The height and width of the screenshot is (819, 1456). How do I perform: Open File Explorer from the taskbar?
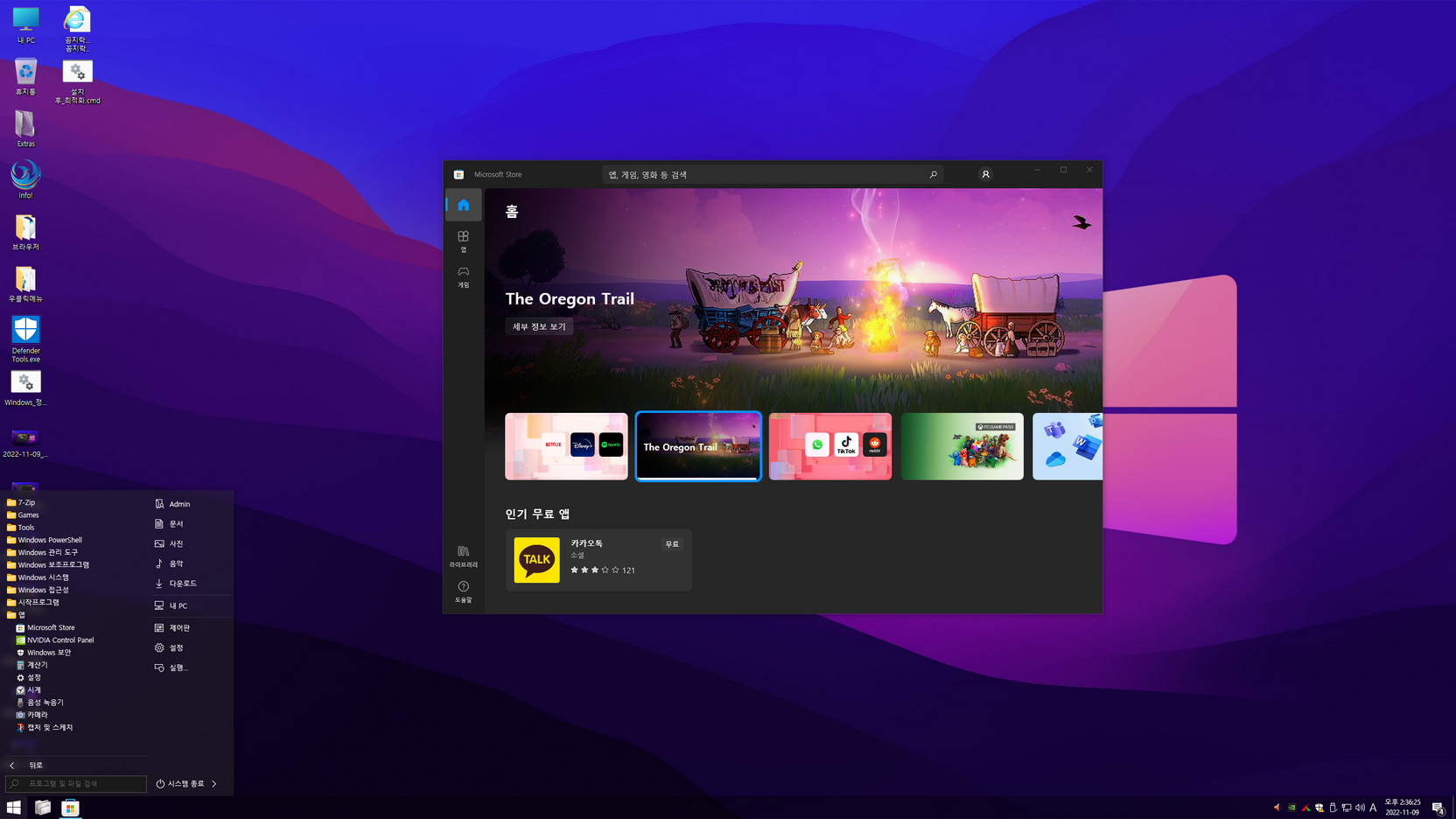tap(42, 807)
